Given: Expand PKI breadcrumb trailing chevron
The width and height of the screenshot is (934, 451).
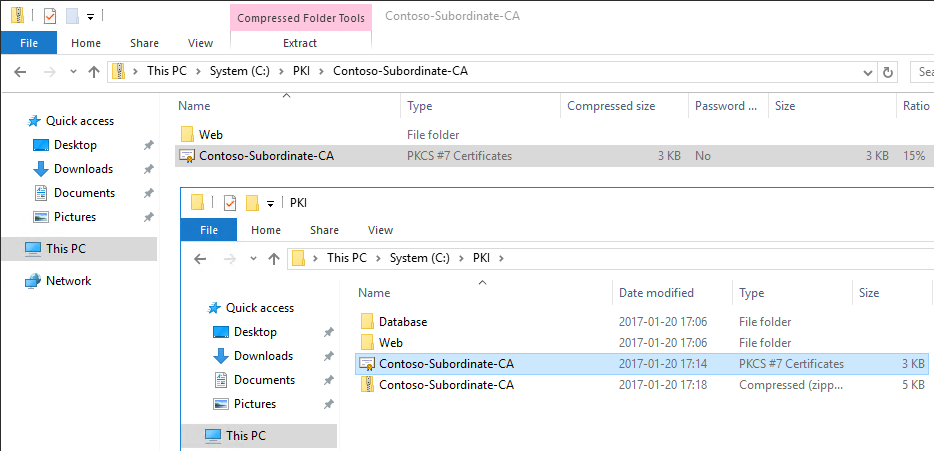Looking at the screenshot, I should coord(501,258).
